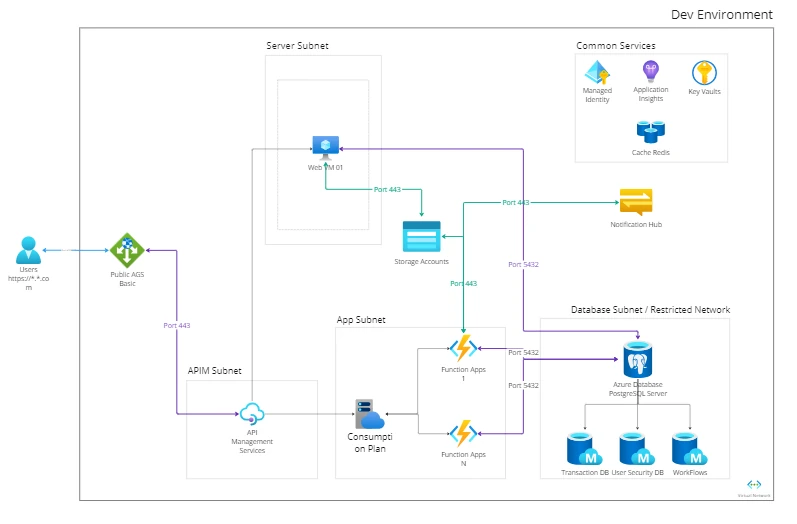Click the Transaction DB caption

coord(585,472)
